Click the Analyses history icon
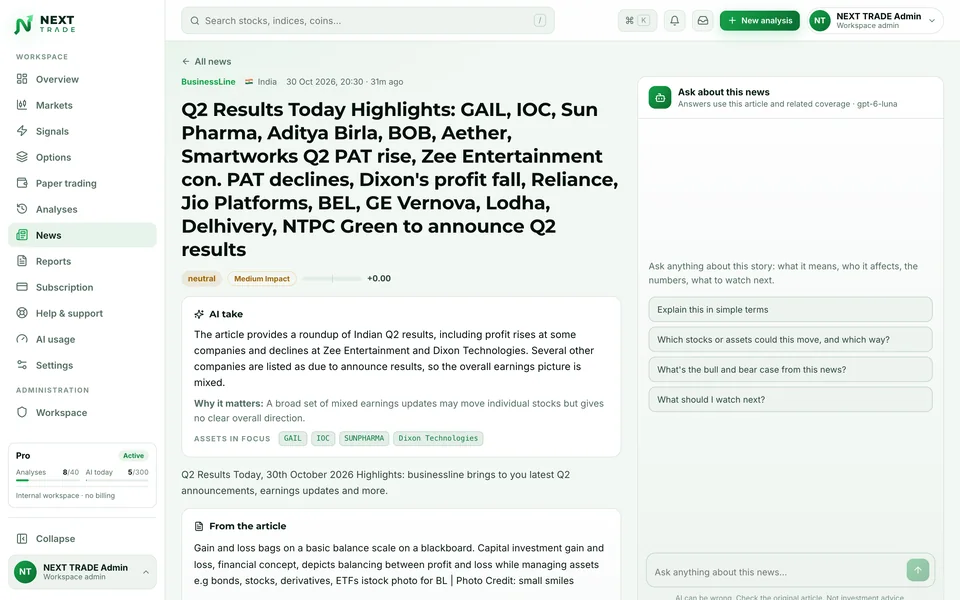The height and width of the screenshot is (600, 960). tap(22, 209)
